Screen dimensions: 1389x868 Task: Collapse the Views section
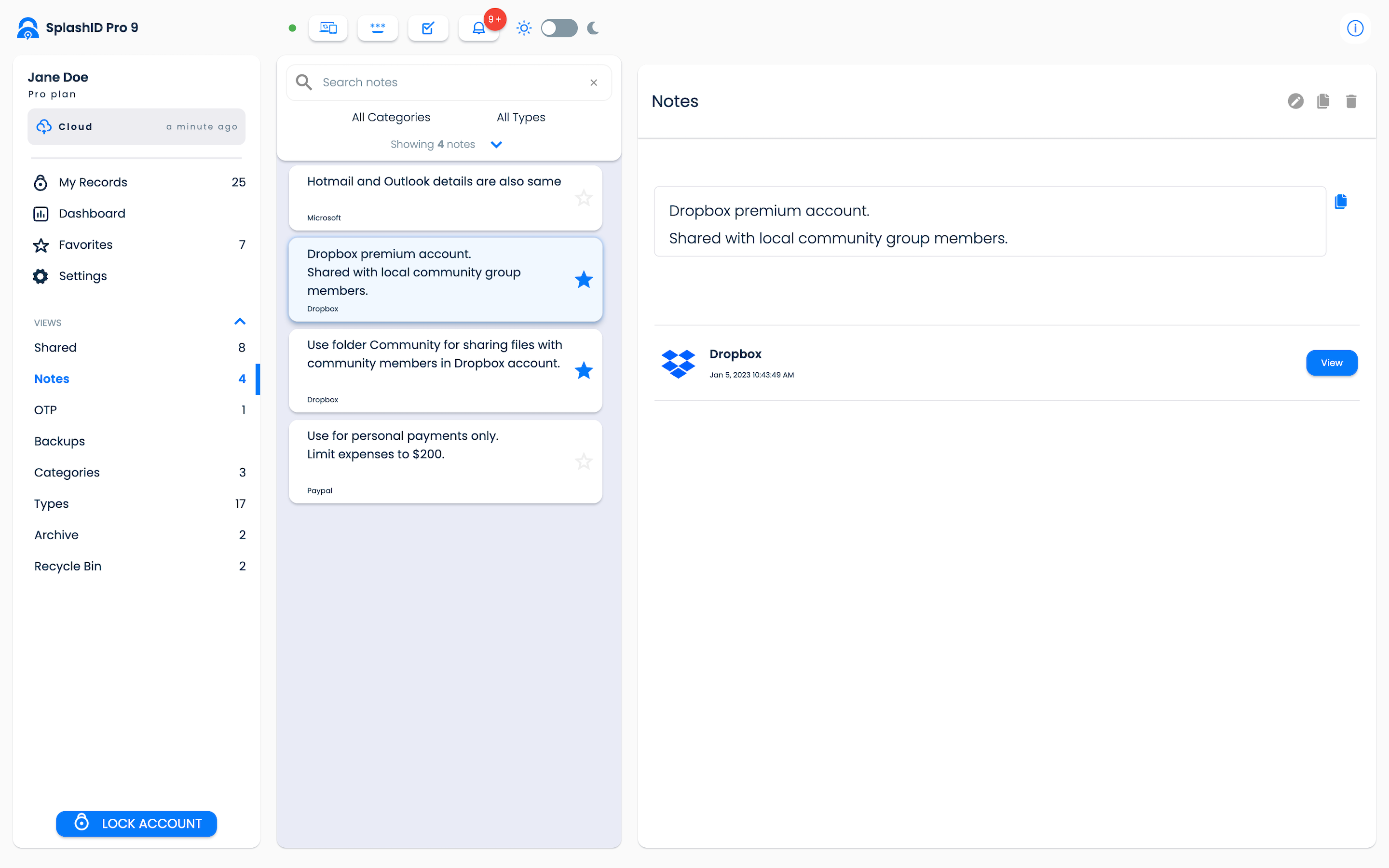click(240, 322)
